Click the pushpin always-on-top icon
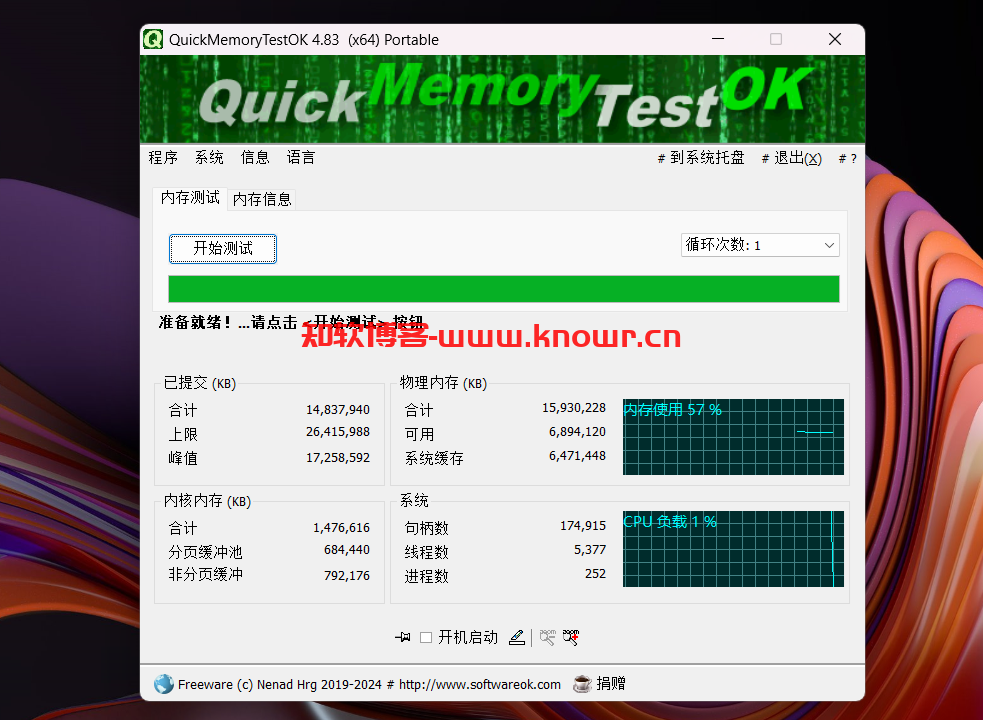 [x=402, y=637]
